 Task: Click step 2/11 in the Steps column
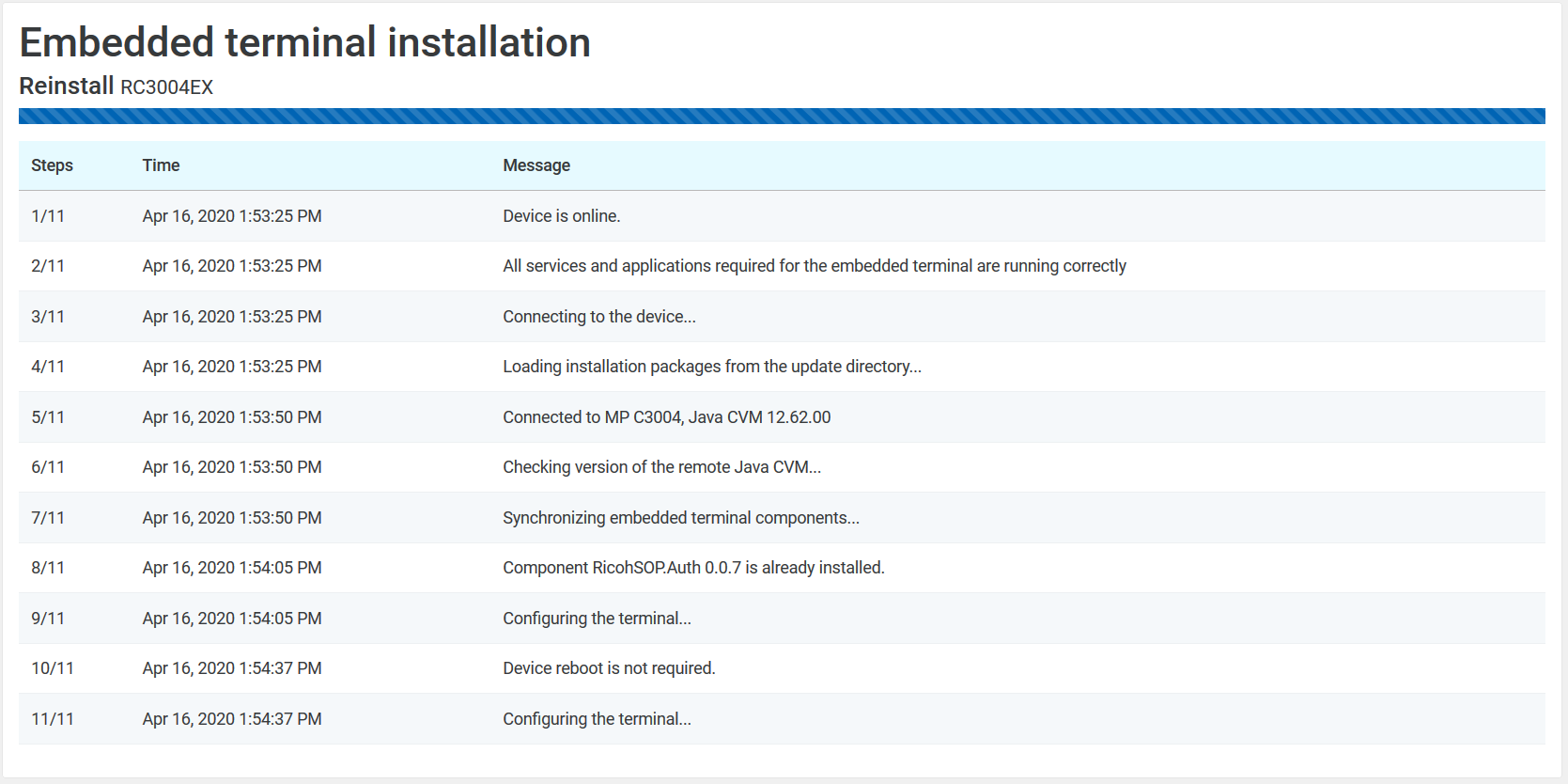pyautogui.click(x=48, y=266)
